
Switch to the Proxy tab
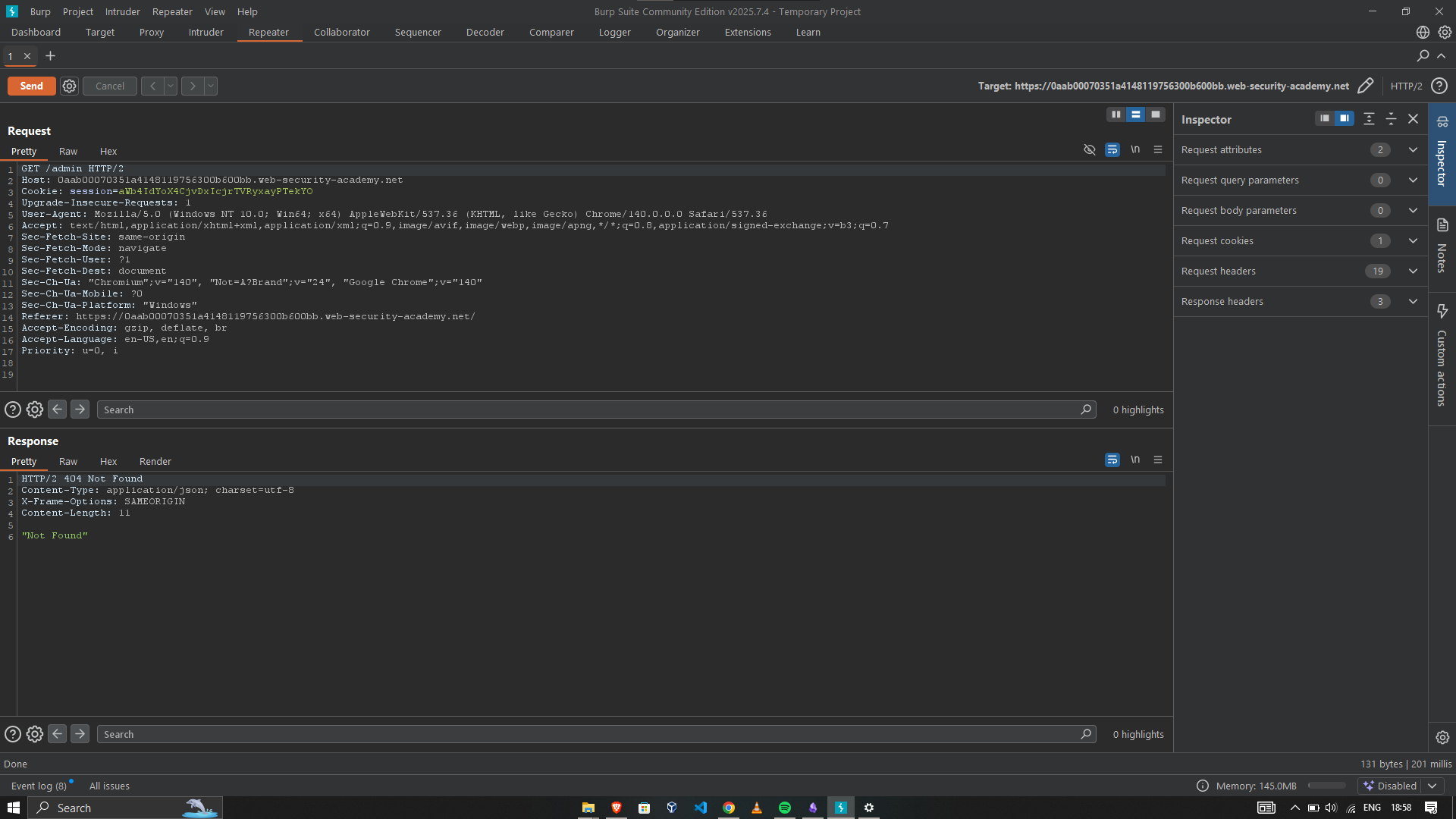click(152, 33)
